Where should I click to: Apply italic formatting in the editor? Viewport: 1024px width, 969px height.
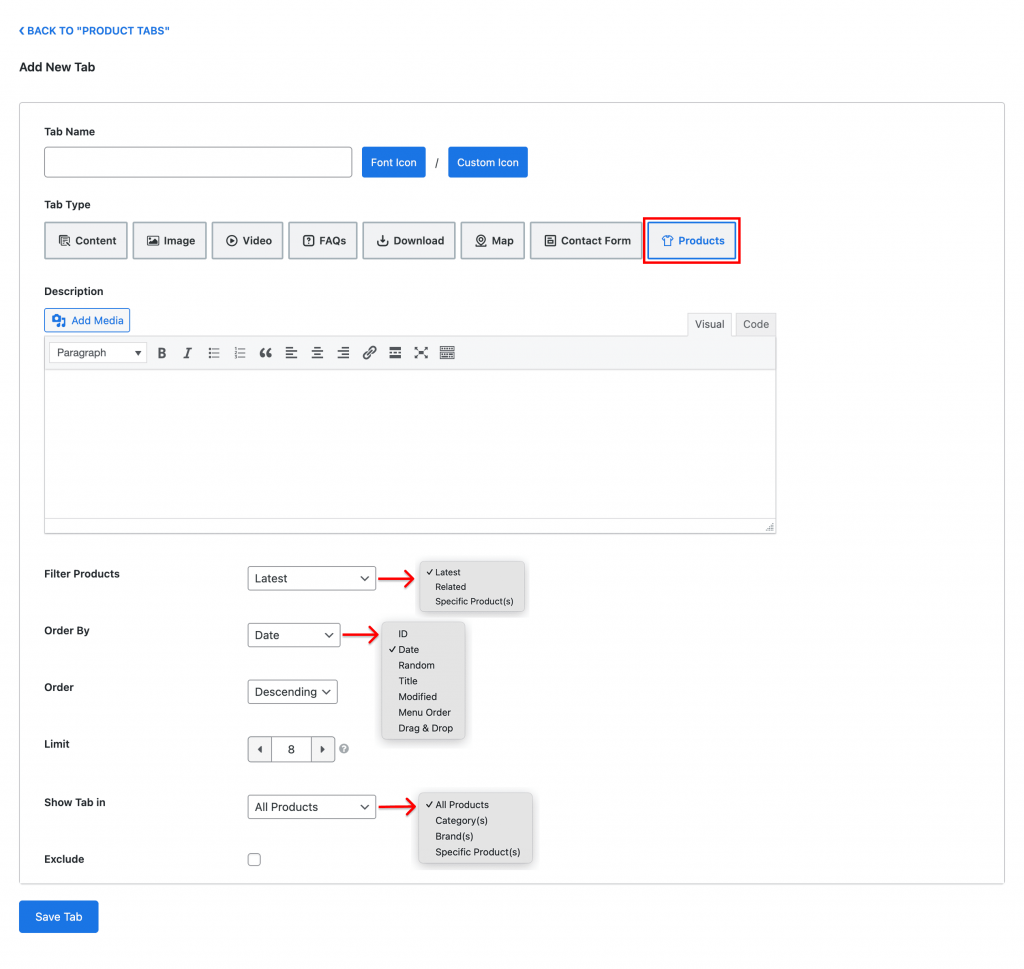pyautogui.click(x=187, y=353)
